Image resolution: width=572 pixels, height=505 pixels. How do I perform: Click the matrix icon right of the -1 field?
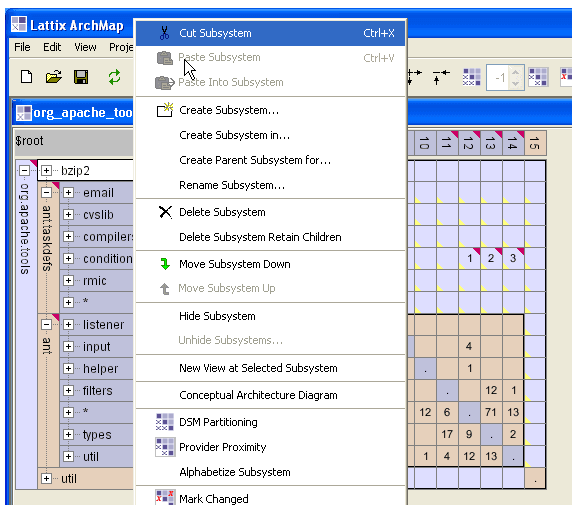(x=538, y=77)
